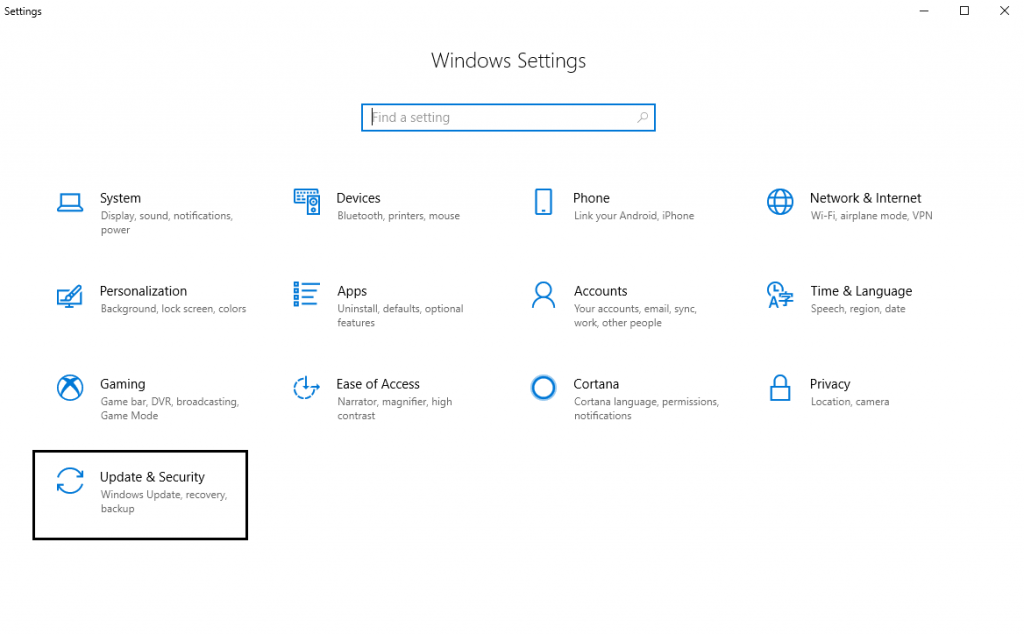Open the Network & Internet globe icon
The image size is (1024, 635).
click(x=780, y=202)
